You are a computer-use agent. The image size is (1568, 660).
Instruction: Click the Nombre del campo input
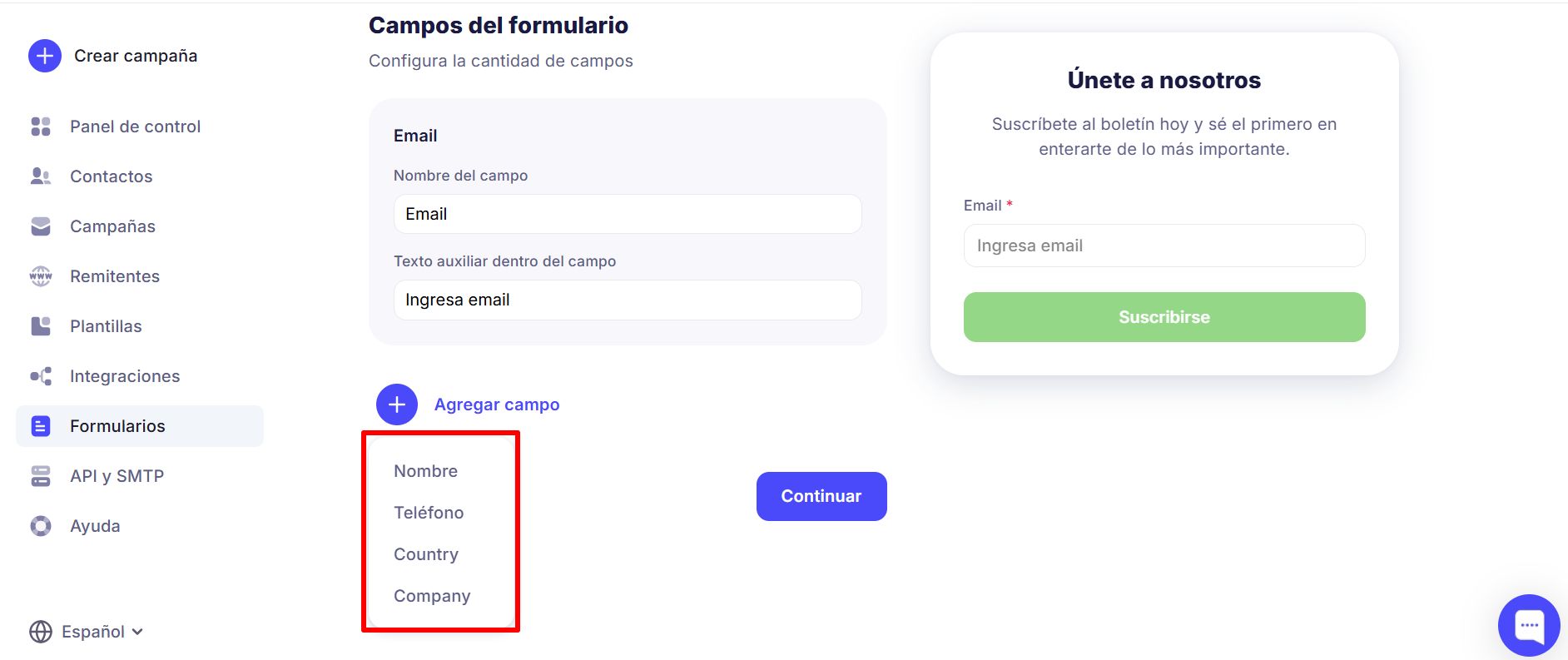tap(628, 214)
